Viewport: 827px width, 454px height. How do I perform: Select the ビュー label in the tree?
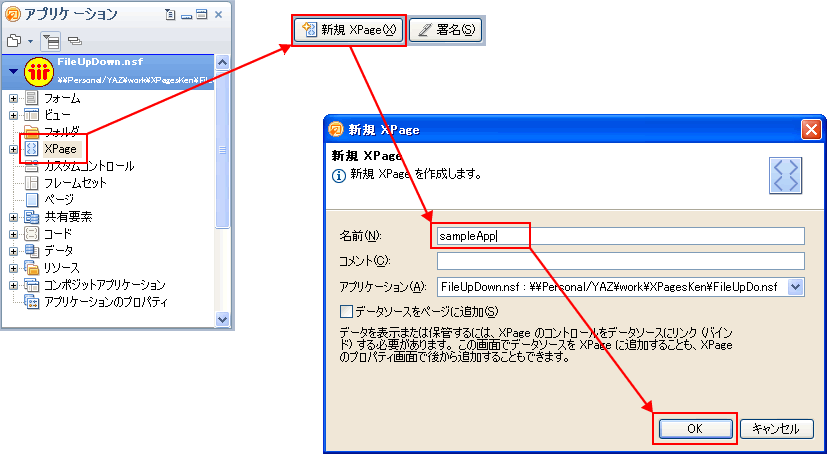click(57, 115)
